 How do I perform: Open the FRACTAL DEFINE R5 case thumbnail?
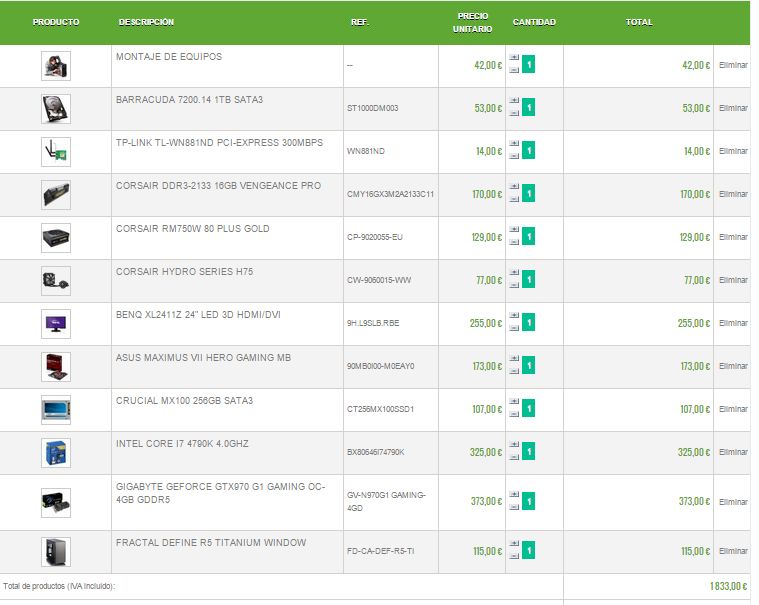[56, 552]
